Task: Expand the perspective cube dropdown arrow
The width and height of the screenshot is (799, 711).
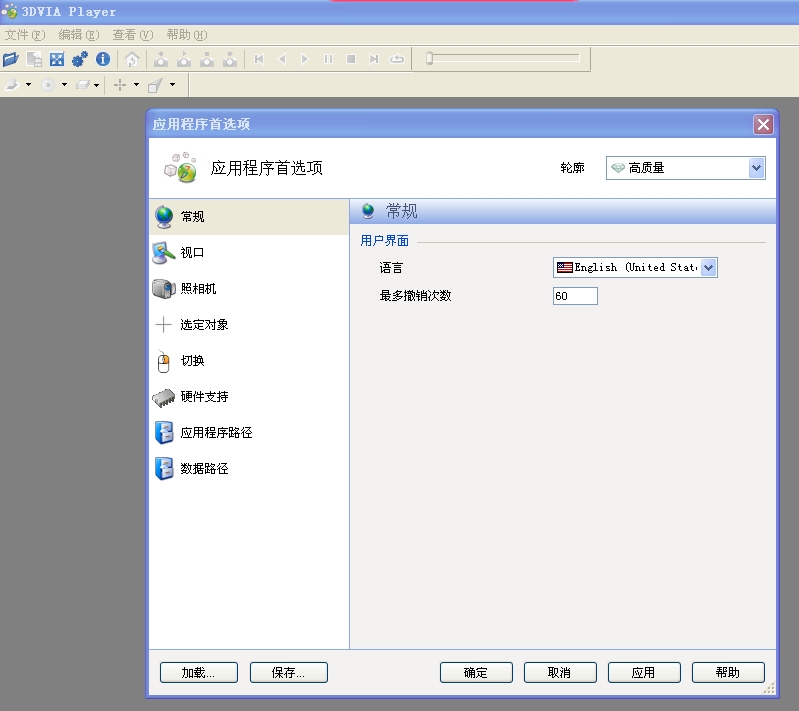Action: click(172, 85)
